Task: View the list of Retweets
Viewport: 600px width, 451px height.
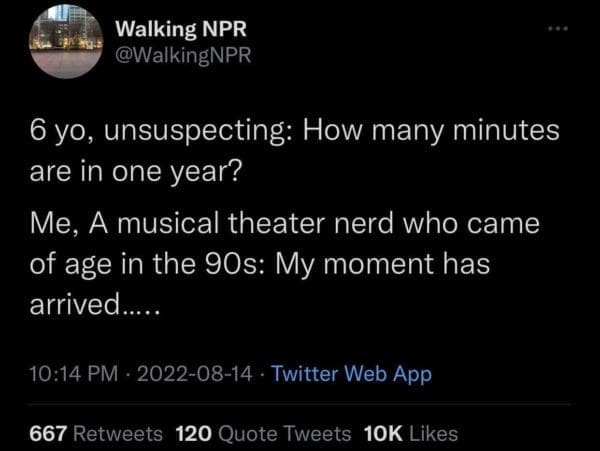Action: pos(121,433)
